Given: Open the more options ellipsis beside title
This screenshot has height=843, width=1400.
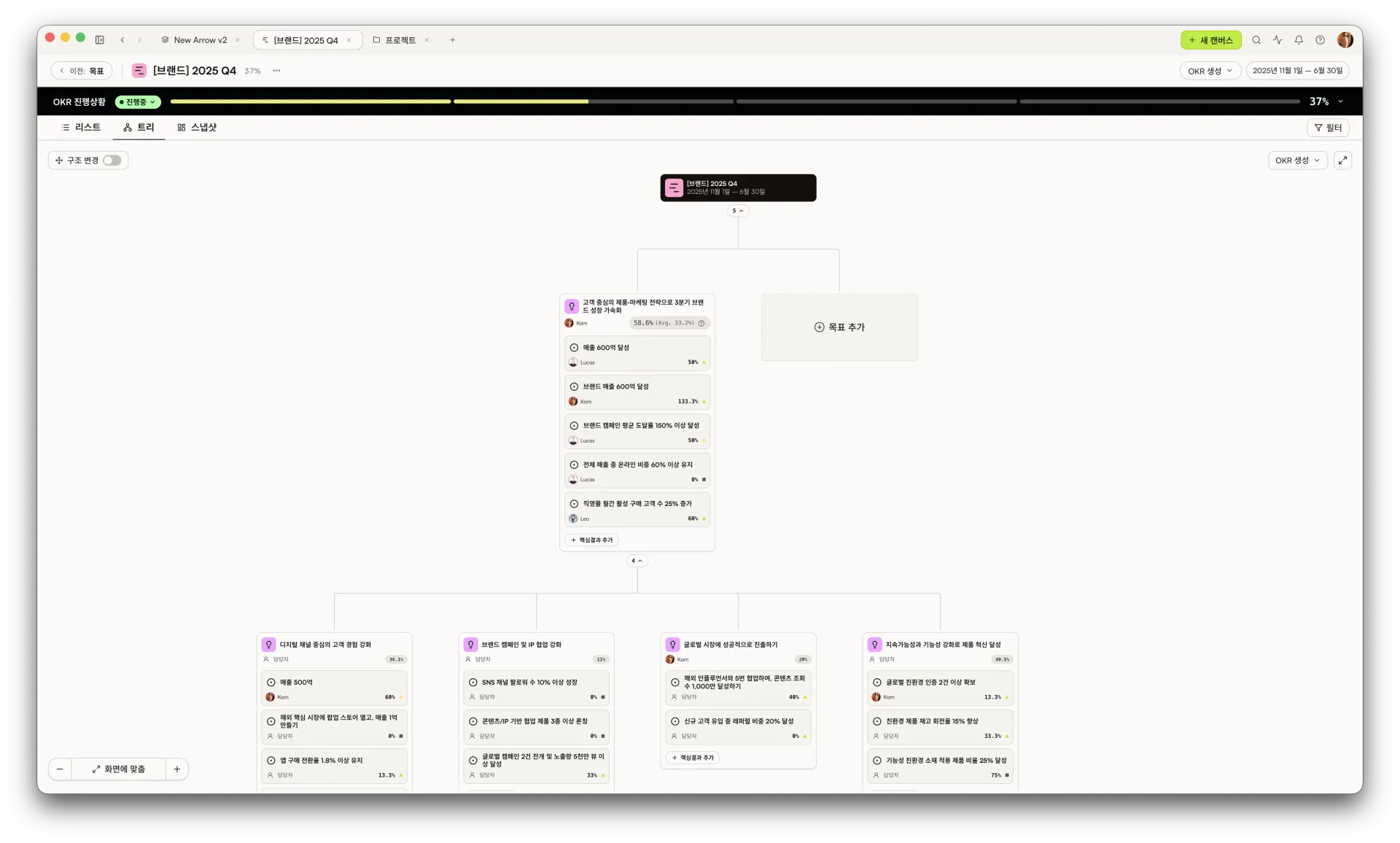Looking at the screenshot, I should coord(276,71).
